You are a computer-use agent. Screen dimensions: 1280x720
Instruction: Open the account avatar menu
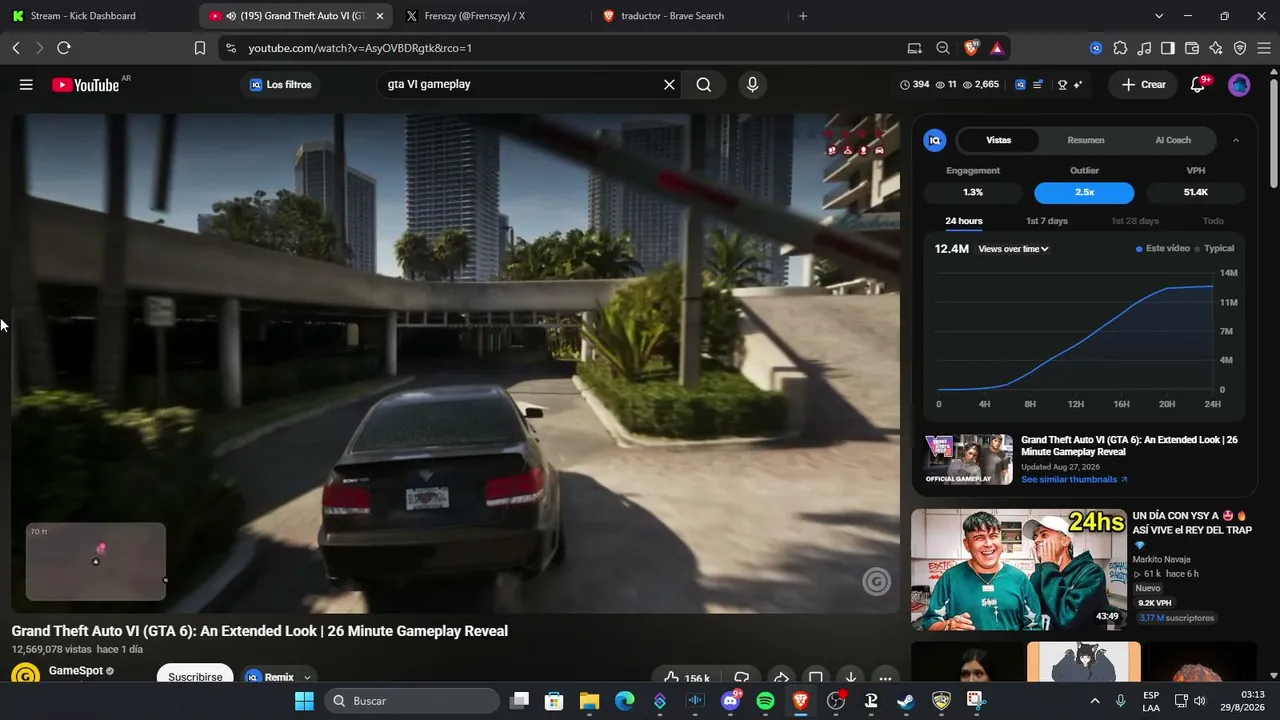click(x=1239, y=85)
